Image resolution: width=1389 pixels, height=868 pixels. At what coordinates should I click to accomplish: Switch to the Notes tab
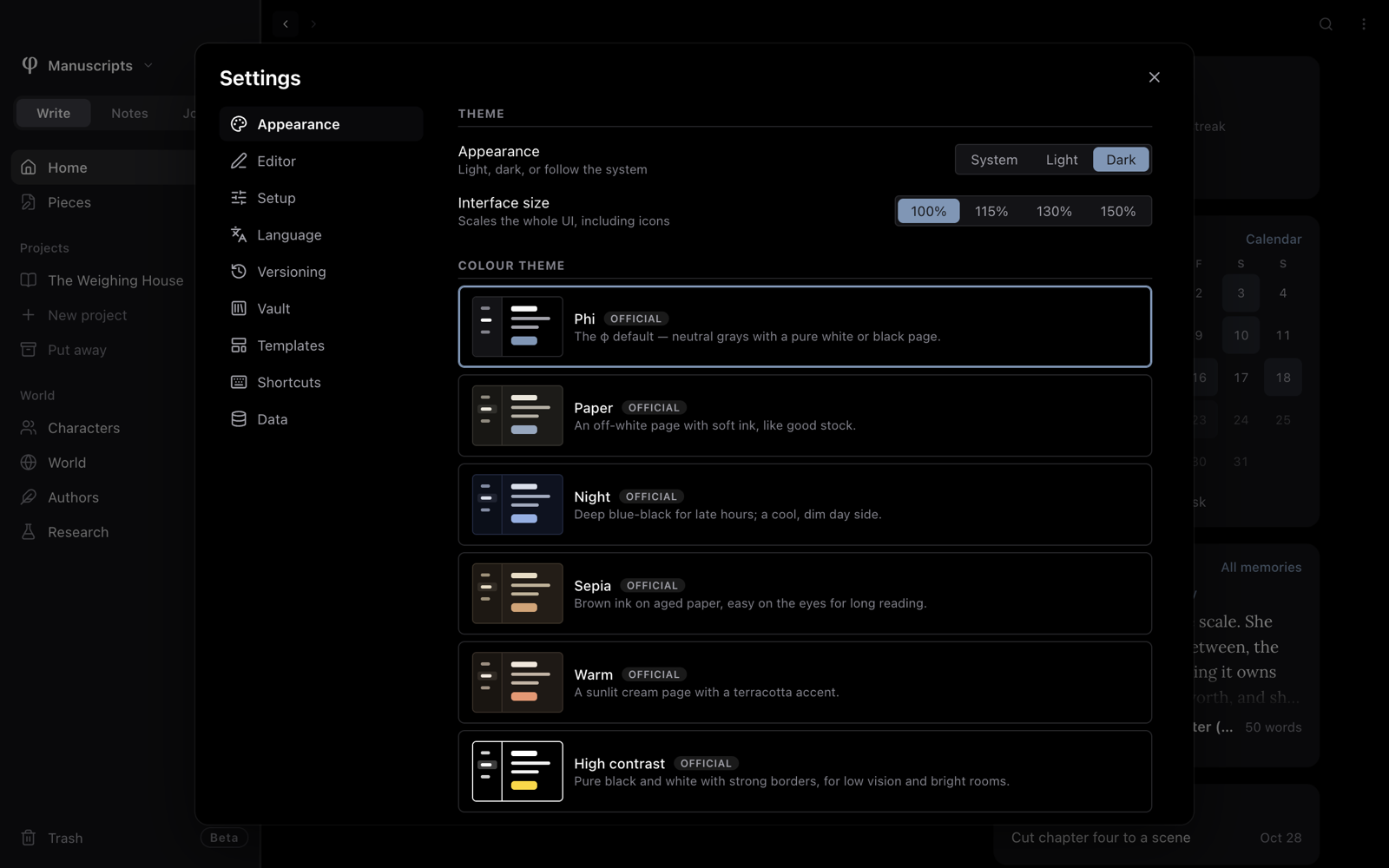(129, 114)
